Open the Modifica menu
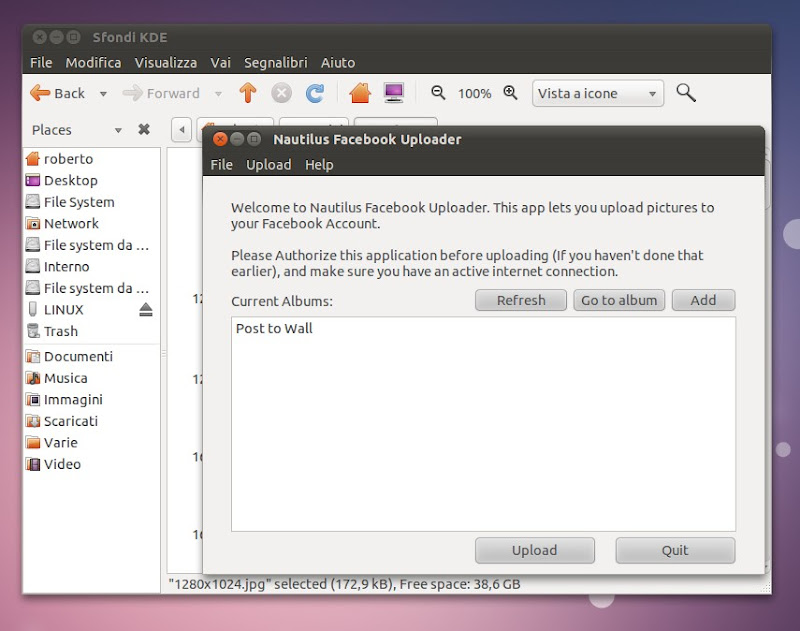This screenshot has height=631, width=800. 93,63
